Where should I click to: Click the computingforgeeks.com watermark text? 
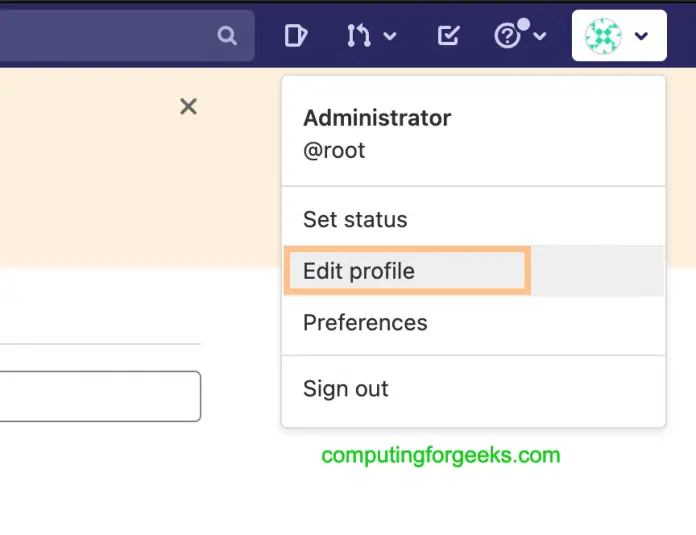[x=440, y=456]
